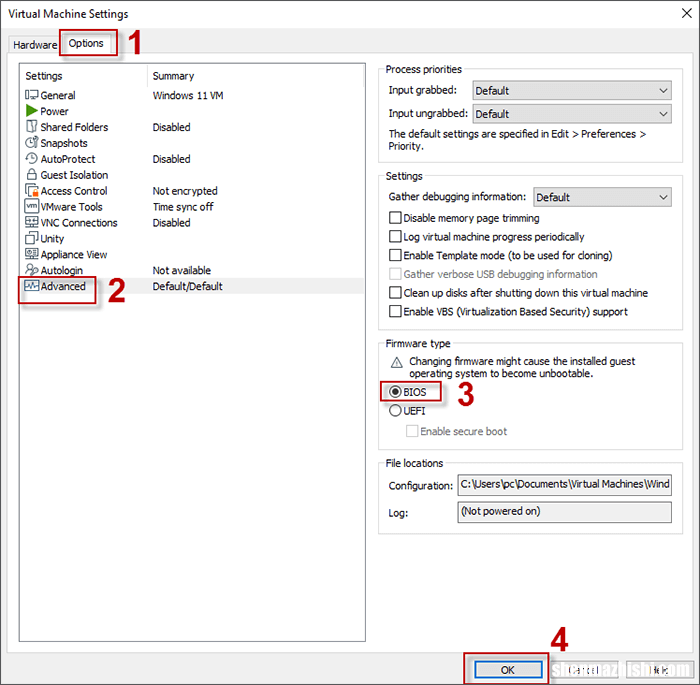700x685 pixels.
Task: Click the Log location field
Action: [564, 512]
